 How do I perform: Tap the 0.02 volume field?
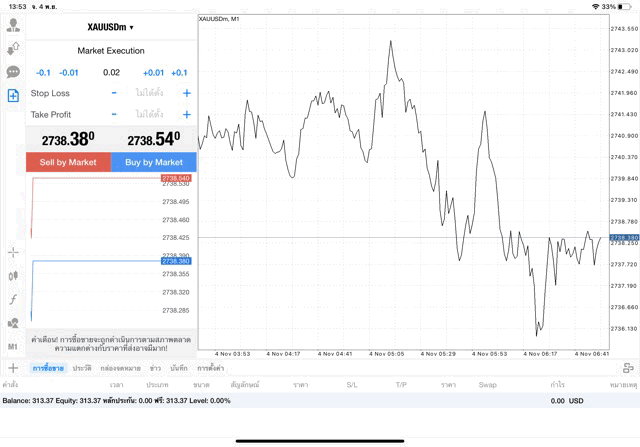[111, 72]
